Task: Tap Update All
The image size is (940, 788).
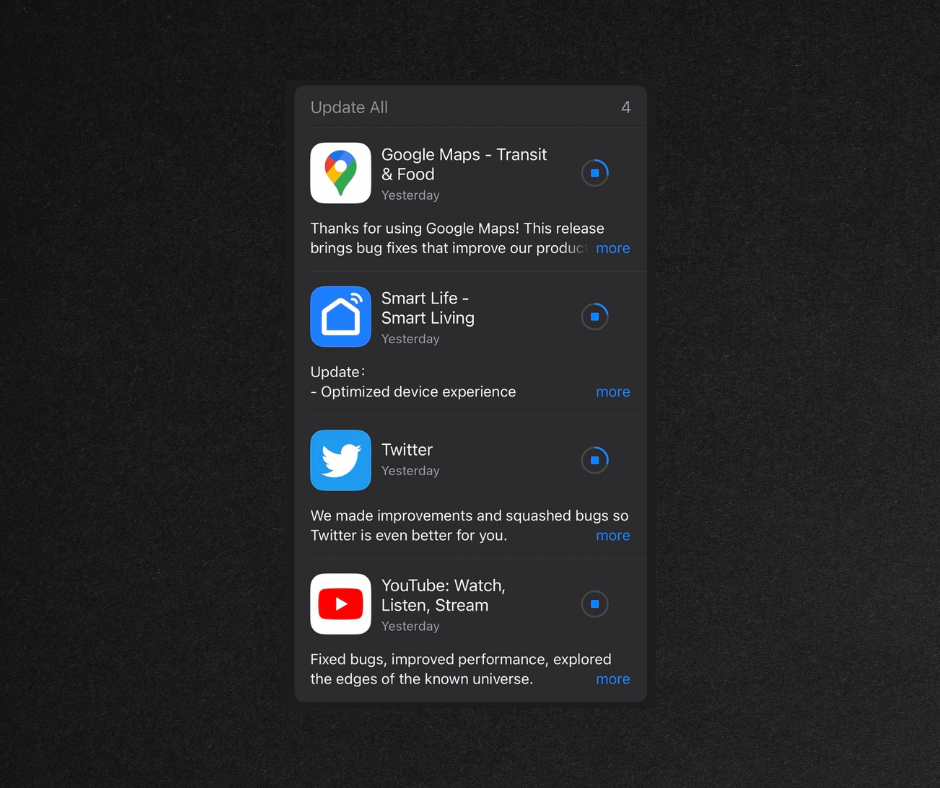Action: (x=349, y=107)
